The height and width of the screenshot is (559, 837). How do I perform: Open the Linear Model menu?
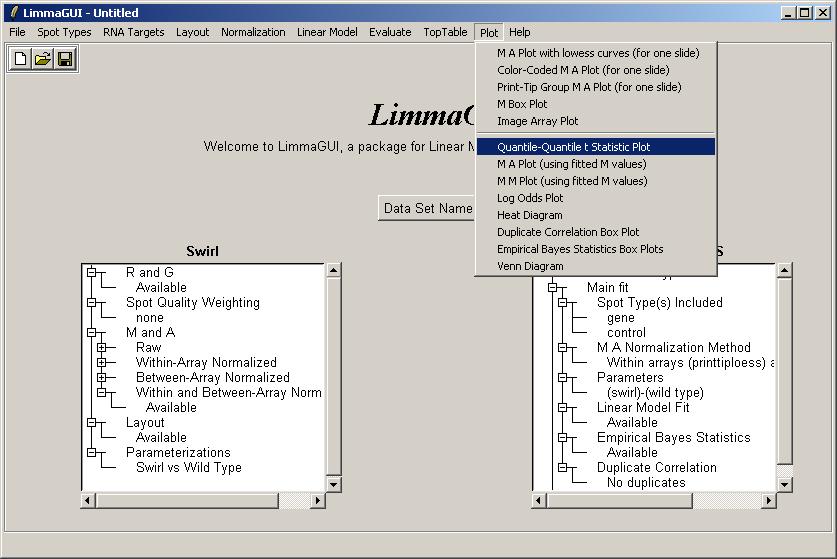pyautogui.click(x=327, y=32)
